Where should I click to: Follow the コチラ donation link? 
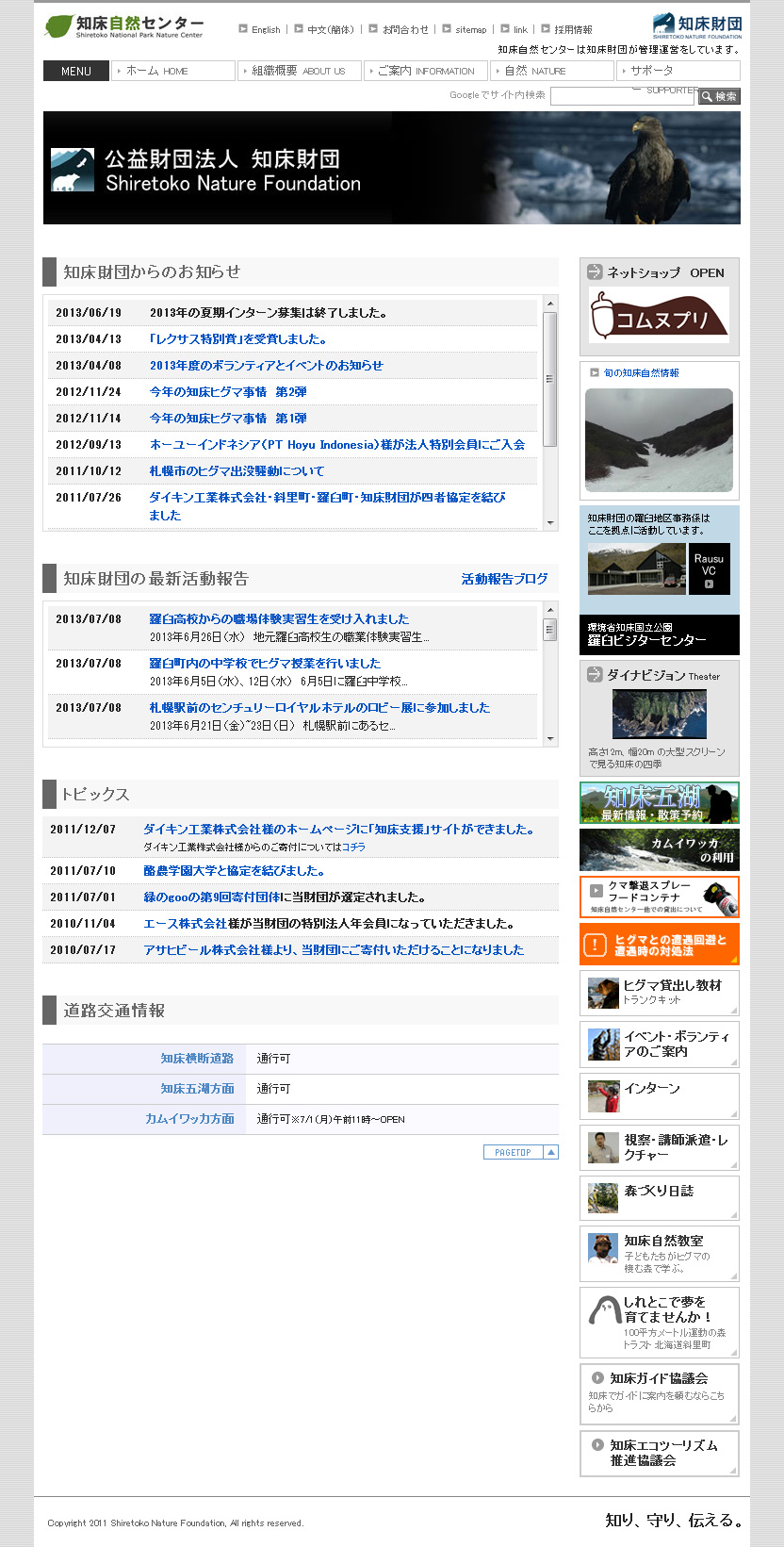point(353,848)
